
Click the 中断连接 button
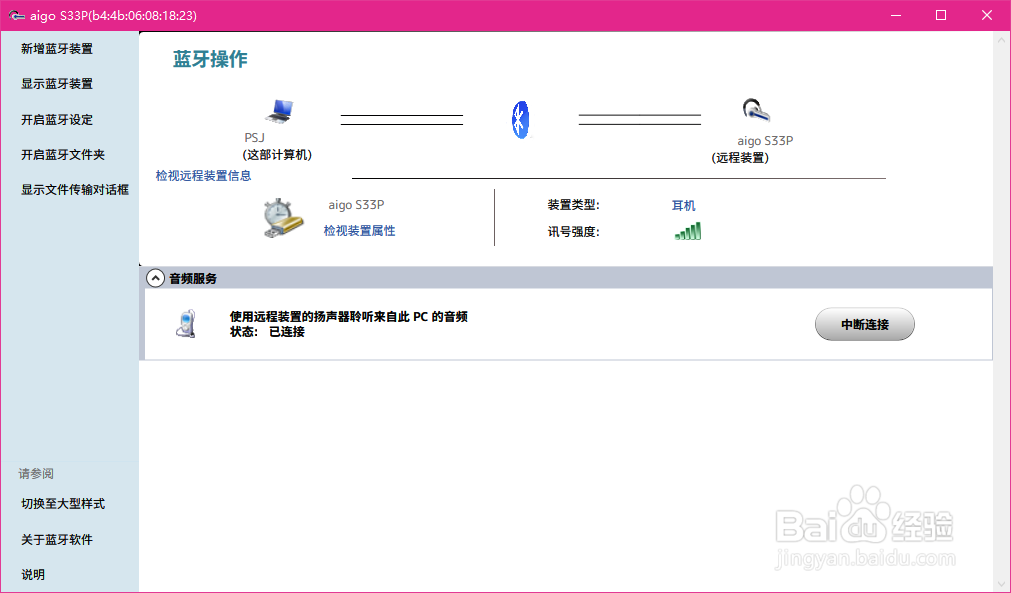[865, 324]
